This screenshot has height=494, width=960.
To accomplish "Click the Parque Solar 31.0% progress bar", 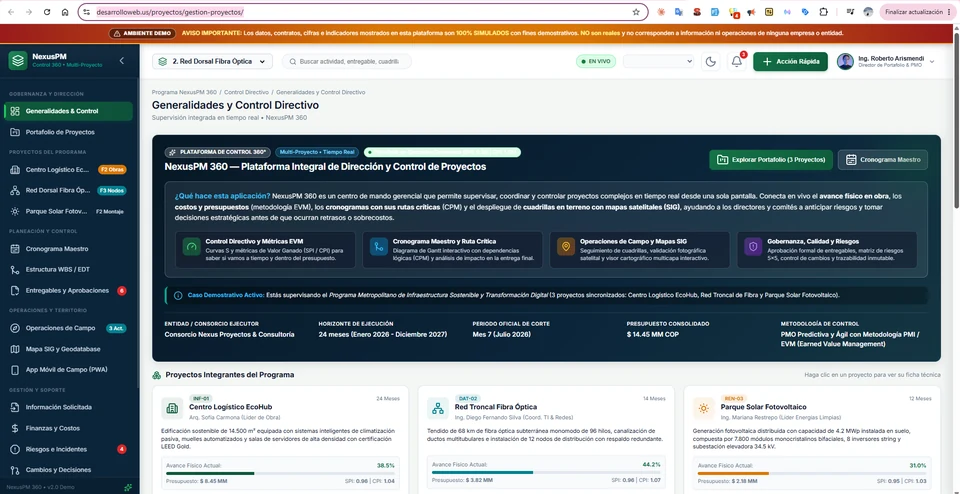I will (x=811, y=473).
